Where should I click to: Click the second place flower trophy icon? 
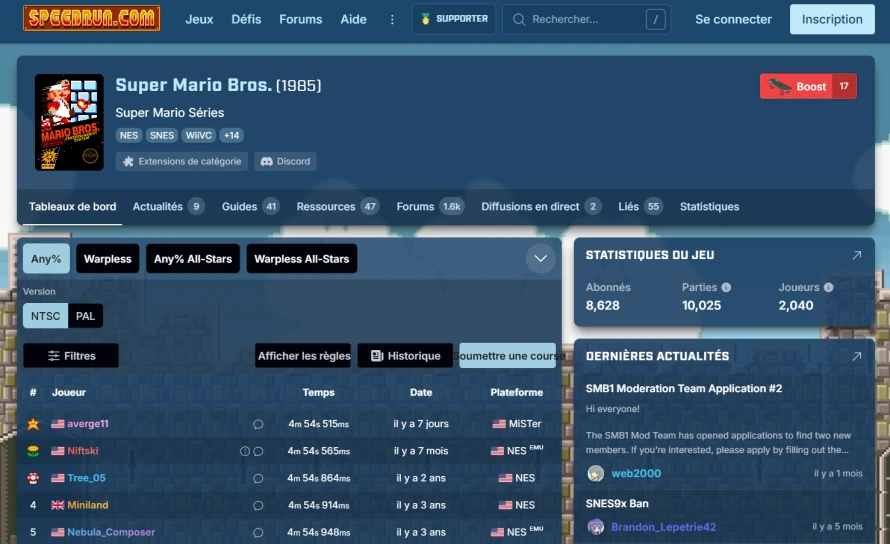coord(33,451)
